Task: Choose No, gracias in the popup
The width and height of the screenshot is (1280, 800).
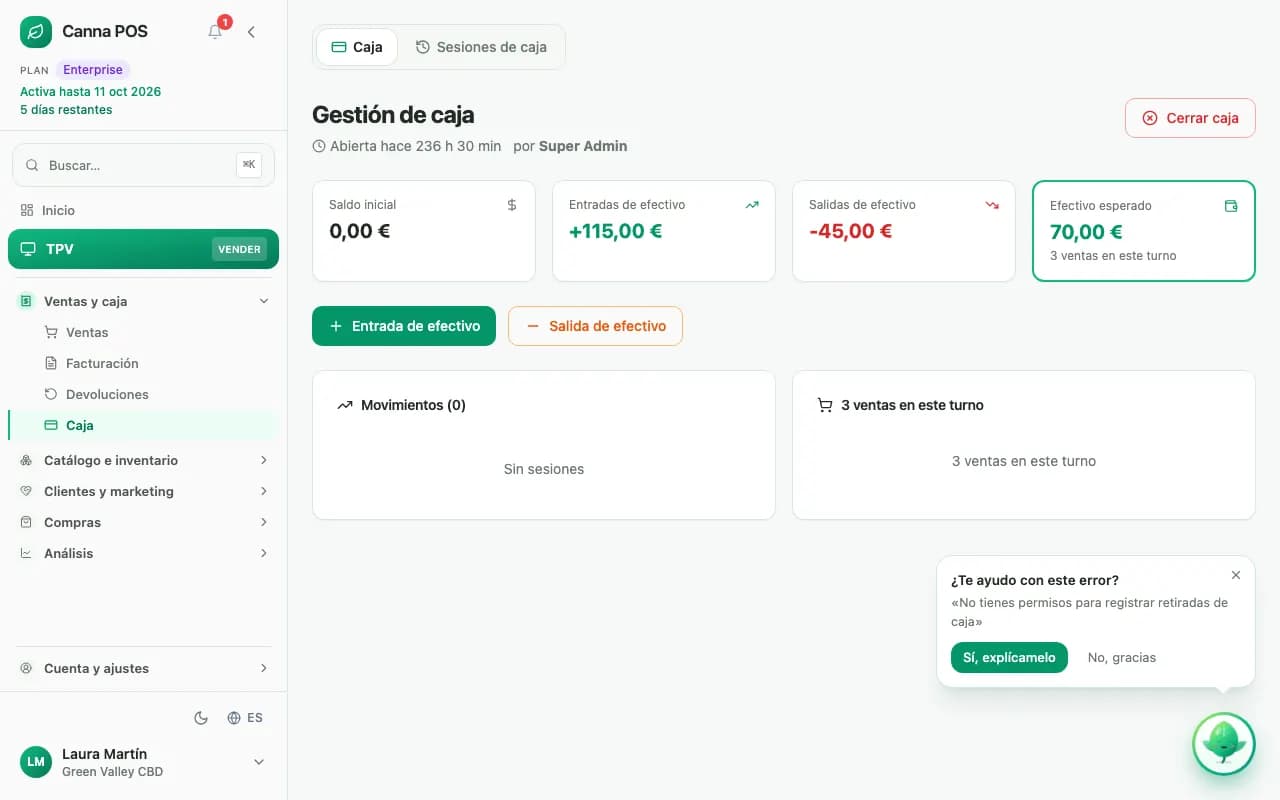Action: point(1122,657)
